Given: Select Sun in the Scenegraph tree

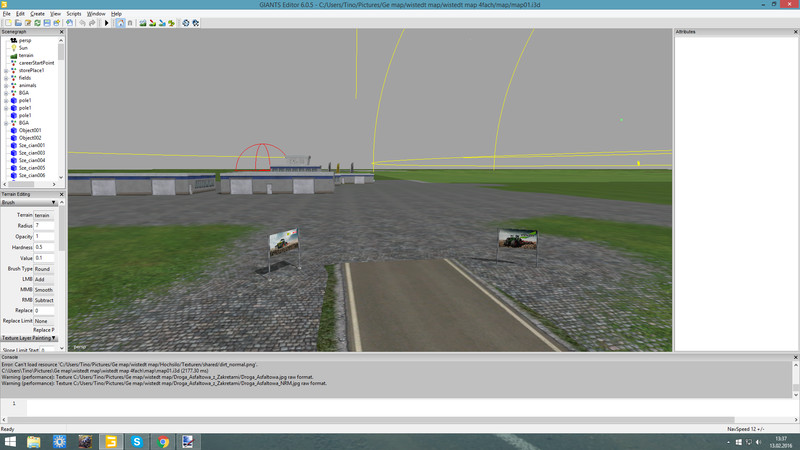Looking at the screenshot, I should point(23,47).
